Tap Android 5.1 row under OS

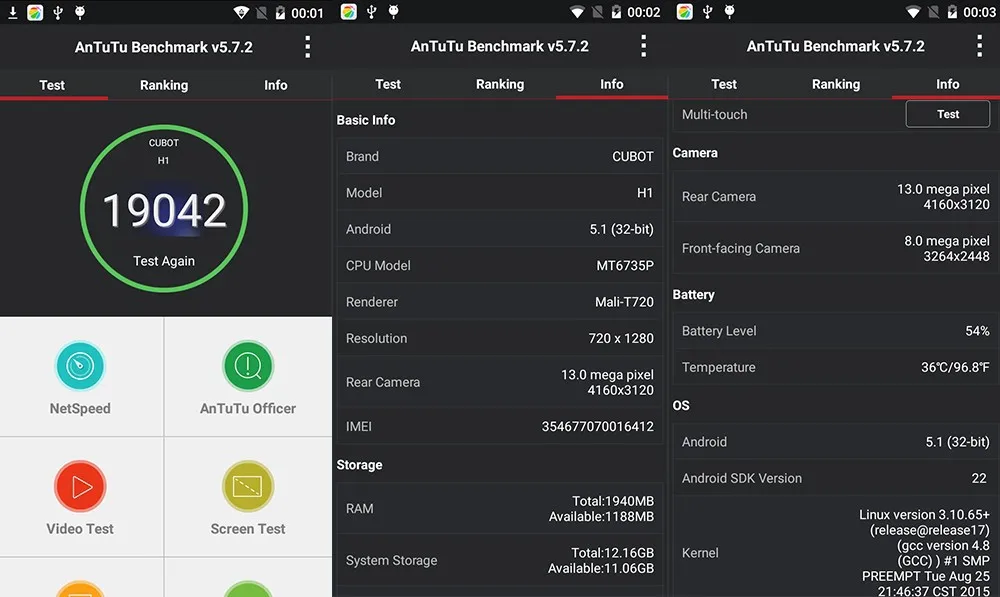836,441
